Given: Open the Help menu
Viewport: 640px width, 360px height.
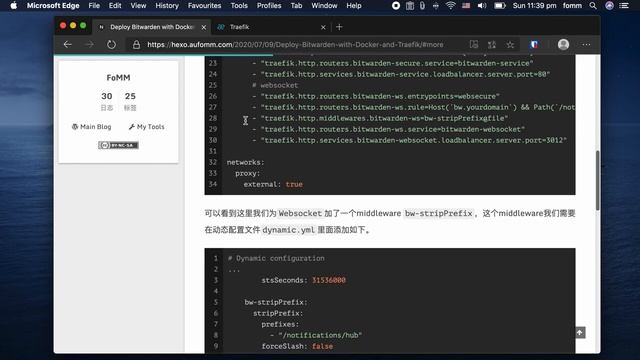Looking at the screenshot, I should point(353,6).
